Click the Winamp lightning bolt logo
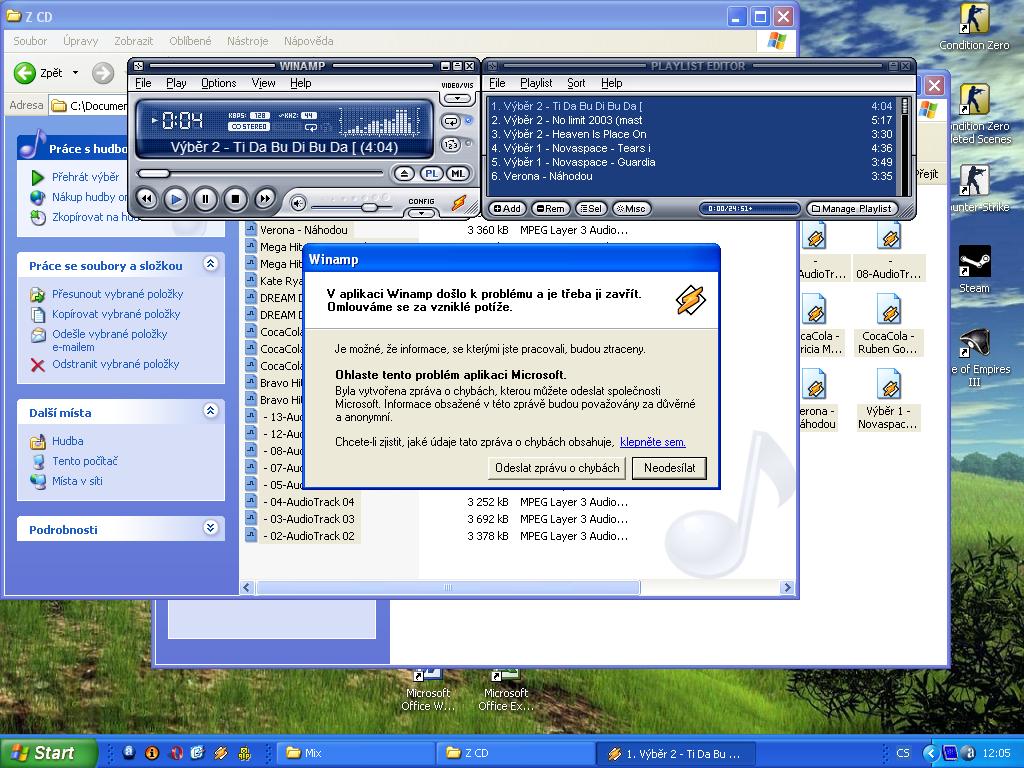This screenshot has height=768, width=1024. 458,202
